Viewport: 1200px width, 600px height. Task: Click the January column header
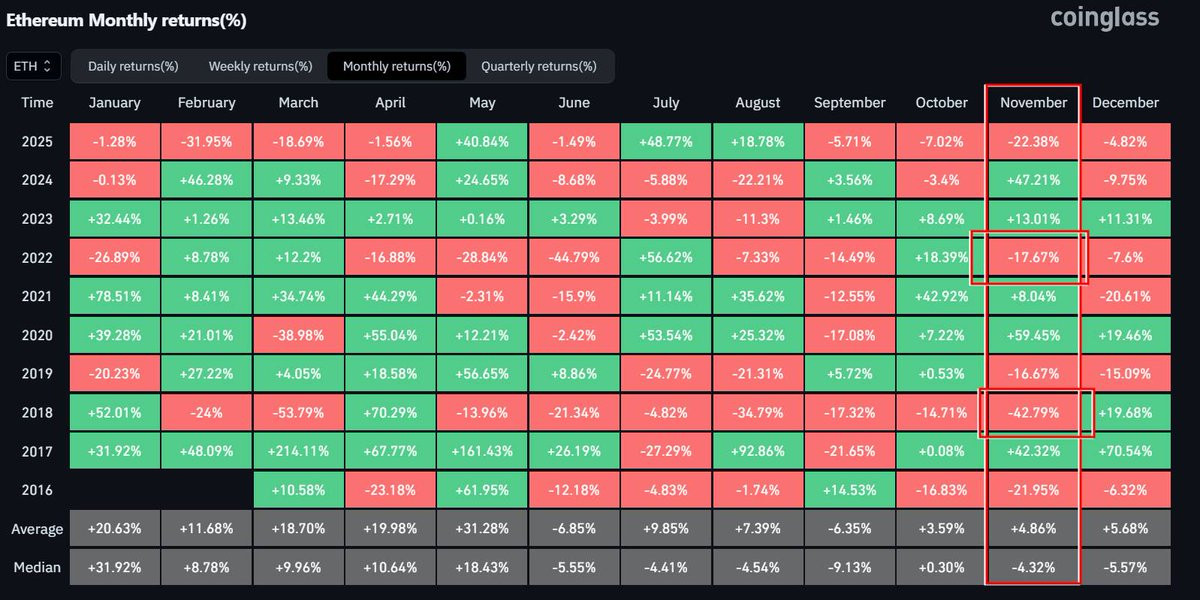click(x=115, y=102)
